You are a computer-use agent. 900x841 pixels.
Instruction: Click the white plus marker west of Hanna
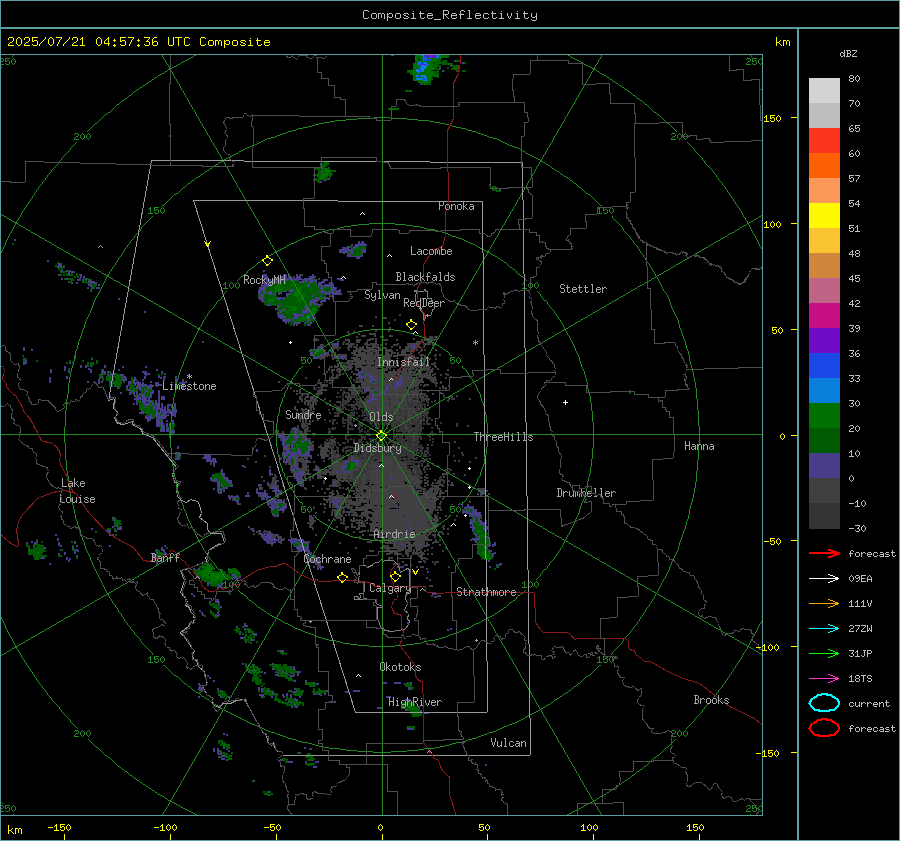[565, 402]
